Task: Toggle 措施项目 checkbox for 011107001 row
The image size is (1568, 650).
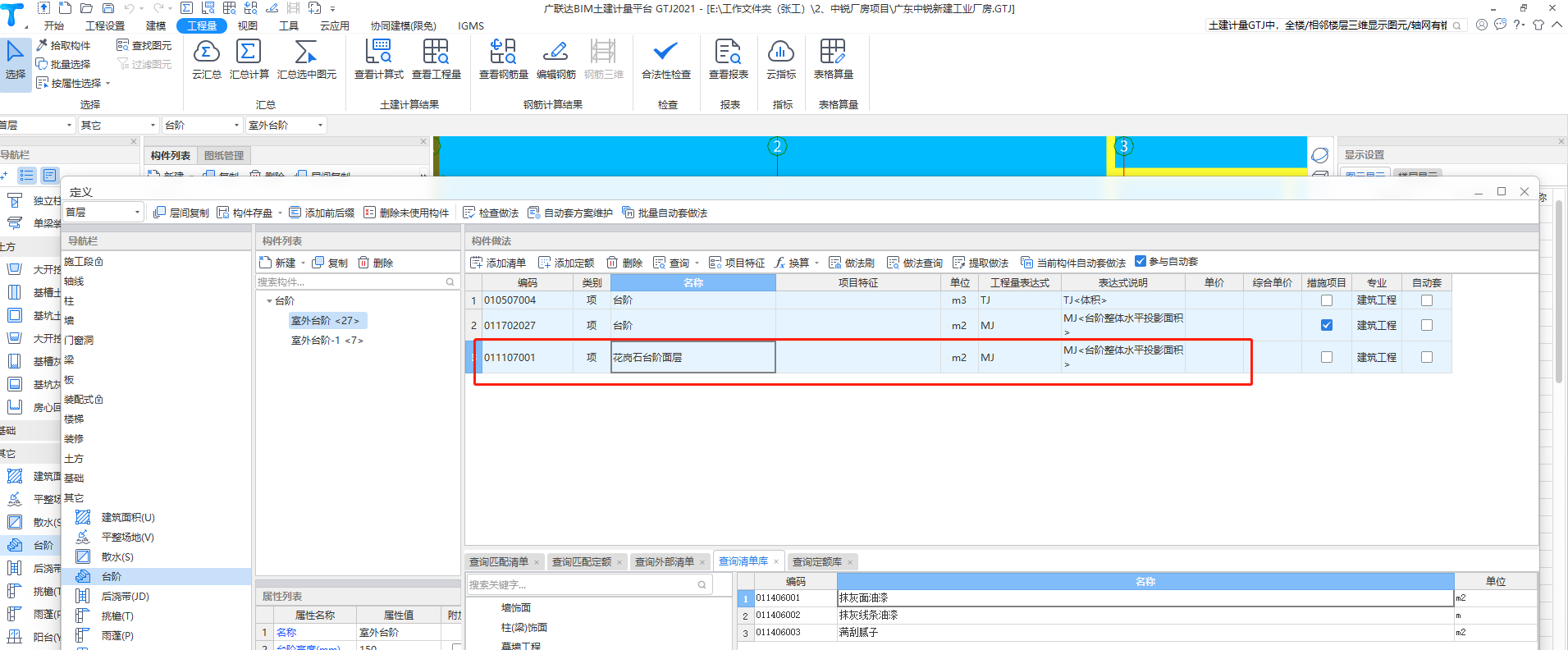Action: 1326,357
